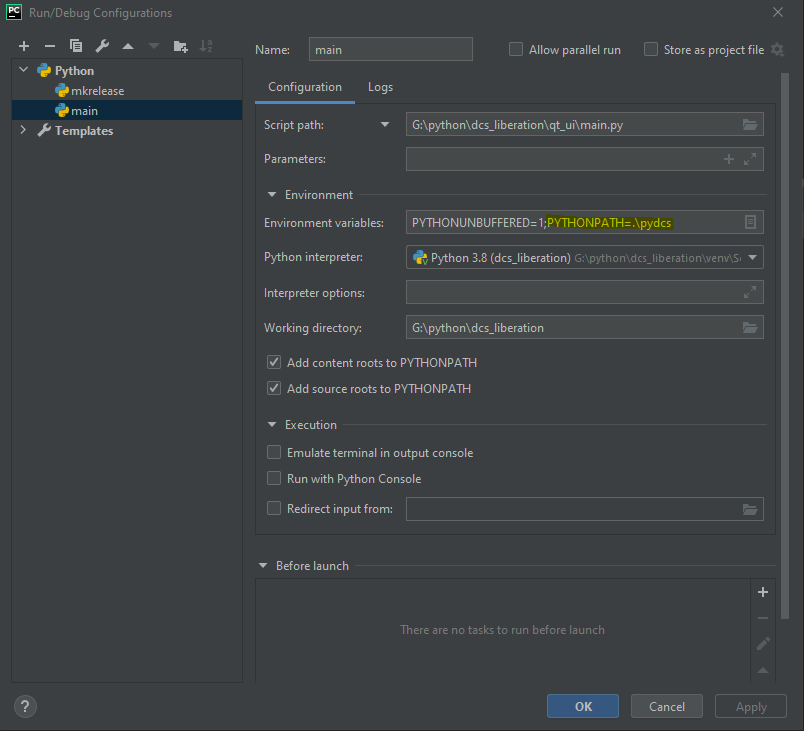Image resolution: width=804 pixels, height=731 pixels.
Task: Enable Emulate terminal in output console
Action: pos(274,452)
